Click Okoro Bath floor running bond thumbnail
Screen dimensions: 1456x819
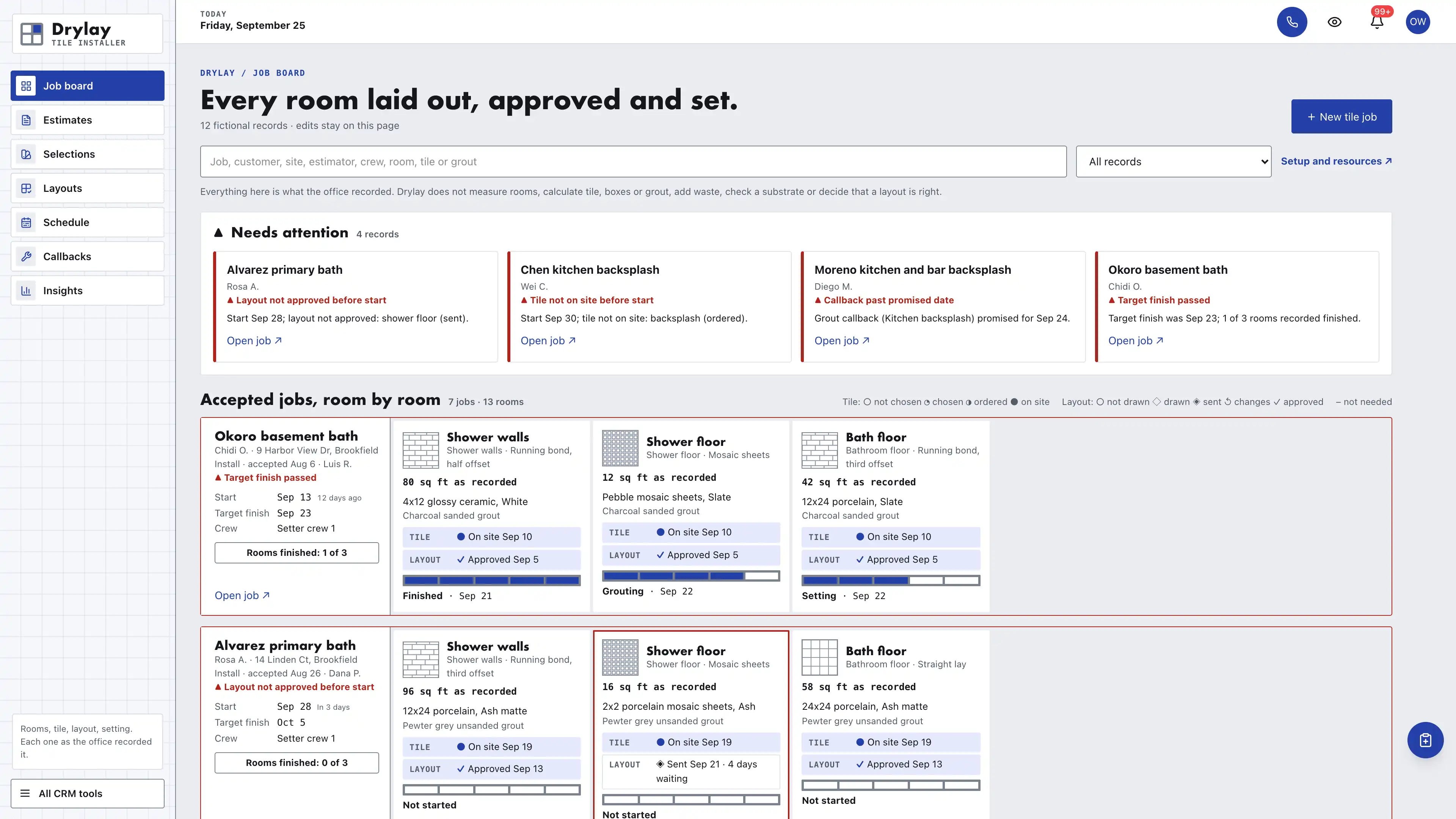(x=819, y=450)
